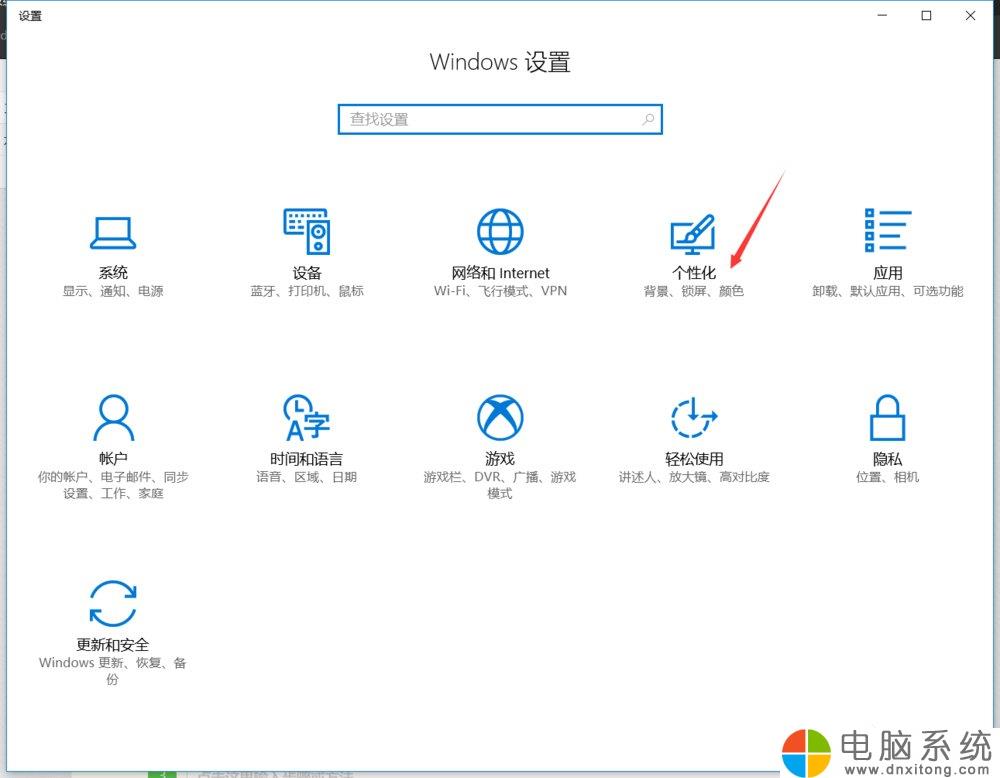Open the 设备 keyboard and speaker icon
This screenshot has width=1000, height=778.
(307, 231)
